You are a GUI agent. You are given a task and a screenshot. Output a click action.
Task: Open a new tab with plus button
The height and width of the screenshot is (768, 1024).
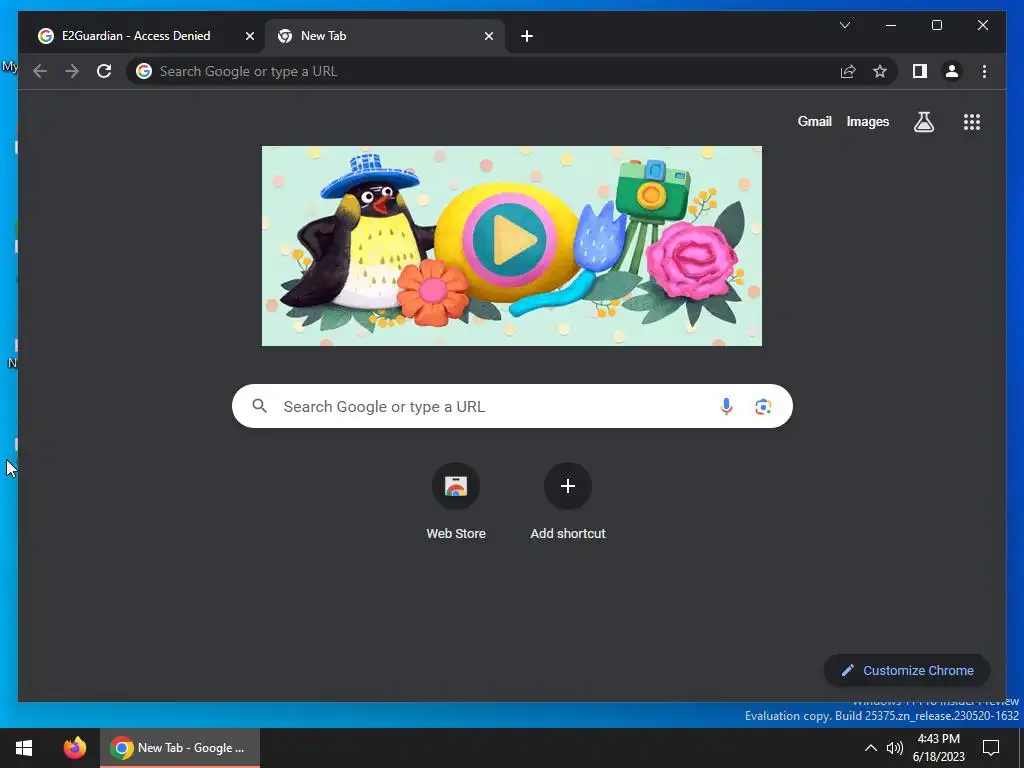(526, 36)
